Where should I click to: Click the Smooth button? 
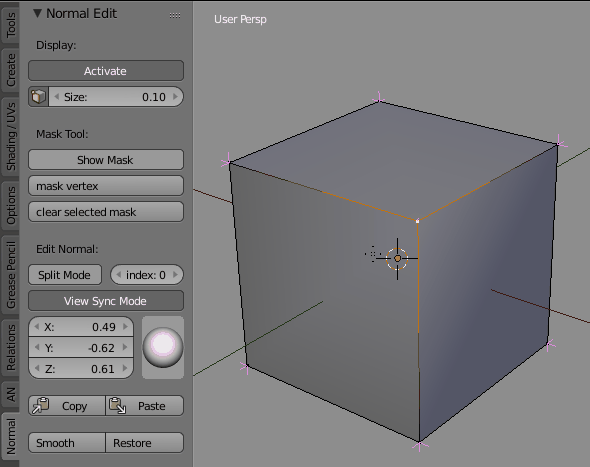click(67, 443)
